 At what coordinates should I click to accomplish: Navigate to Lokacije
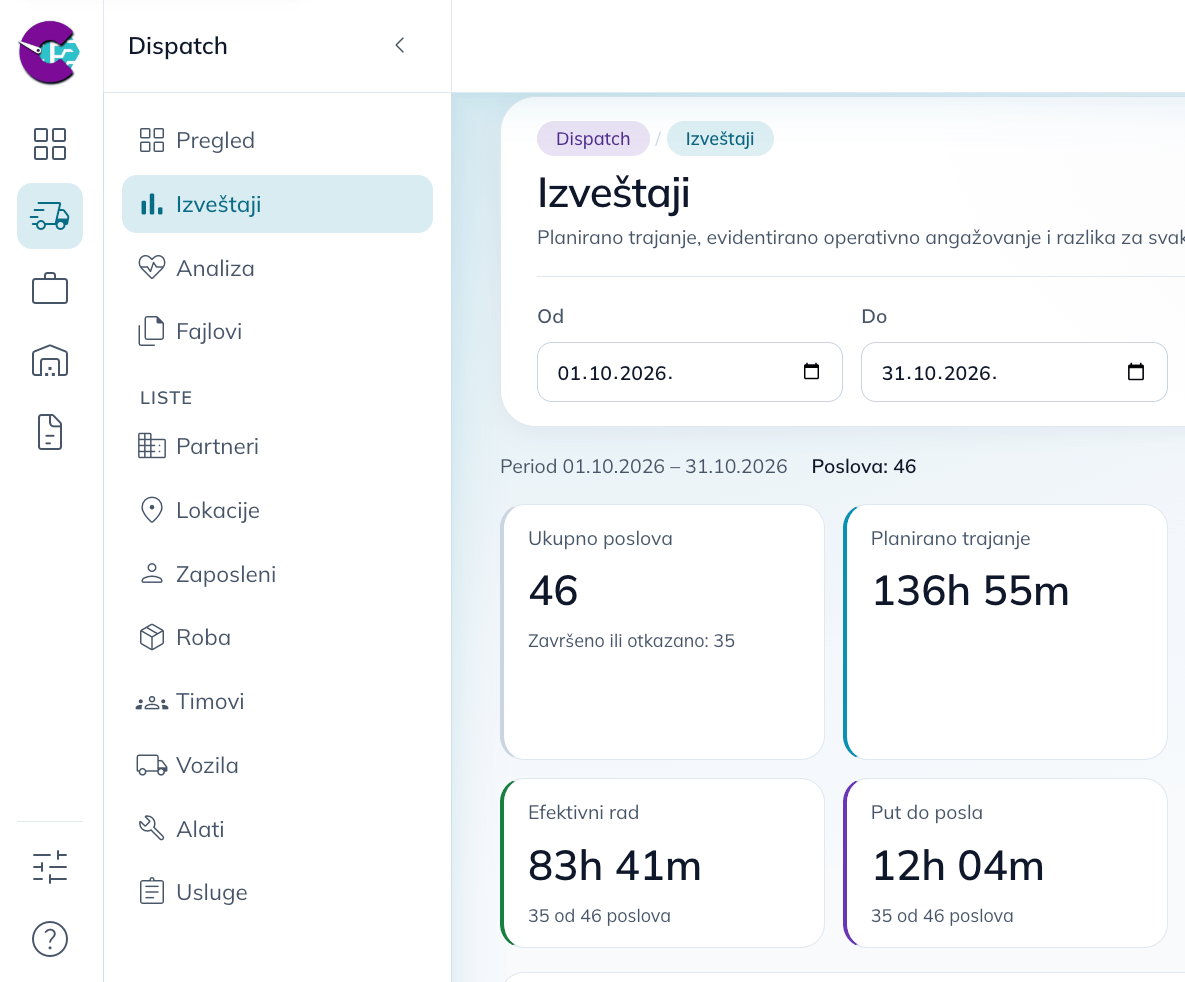point(277,510)
